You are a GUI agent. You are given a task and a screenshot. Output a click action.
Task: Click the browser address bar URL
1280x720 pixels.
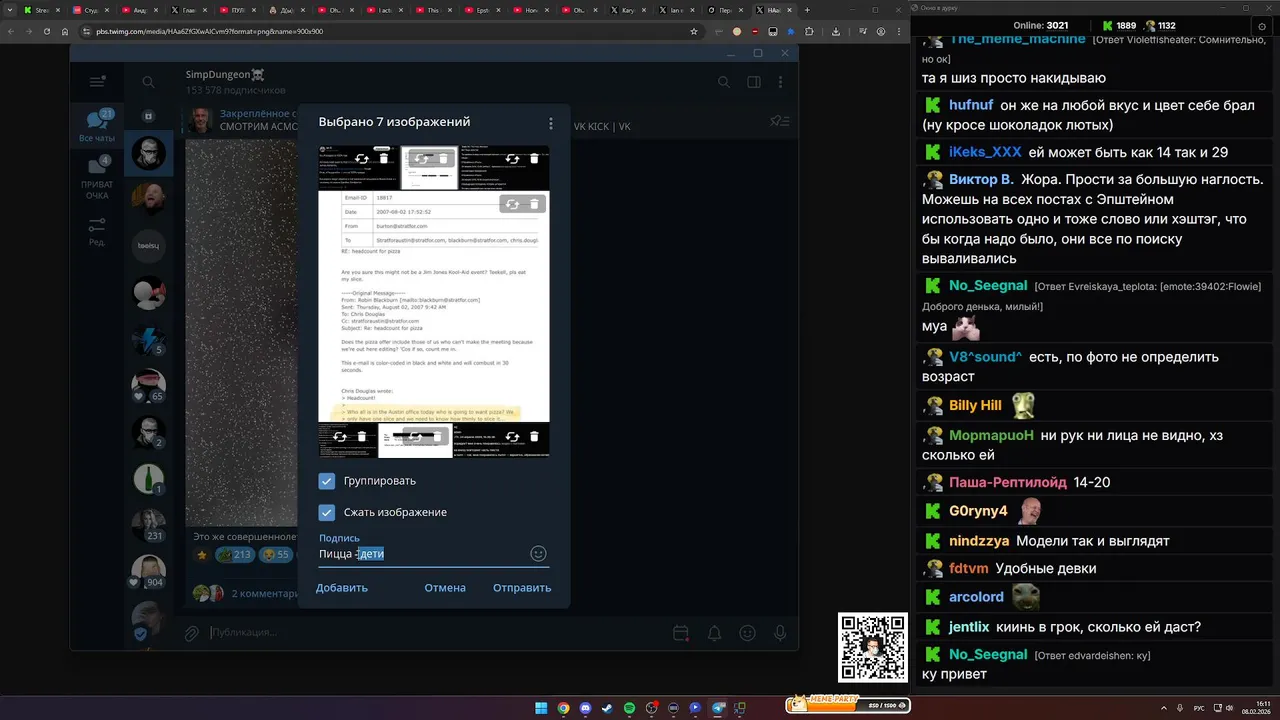click(x=209, y=31)
